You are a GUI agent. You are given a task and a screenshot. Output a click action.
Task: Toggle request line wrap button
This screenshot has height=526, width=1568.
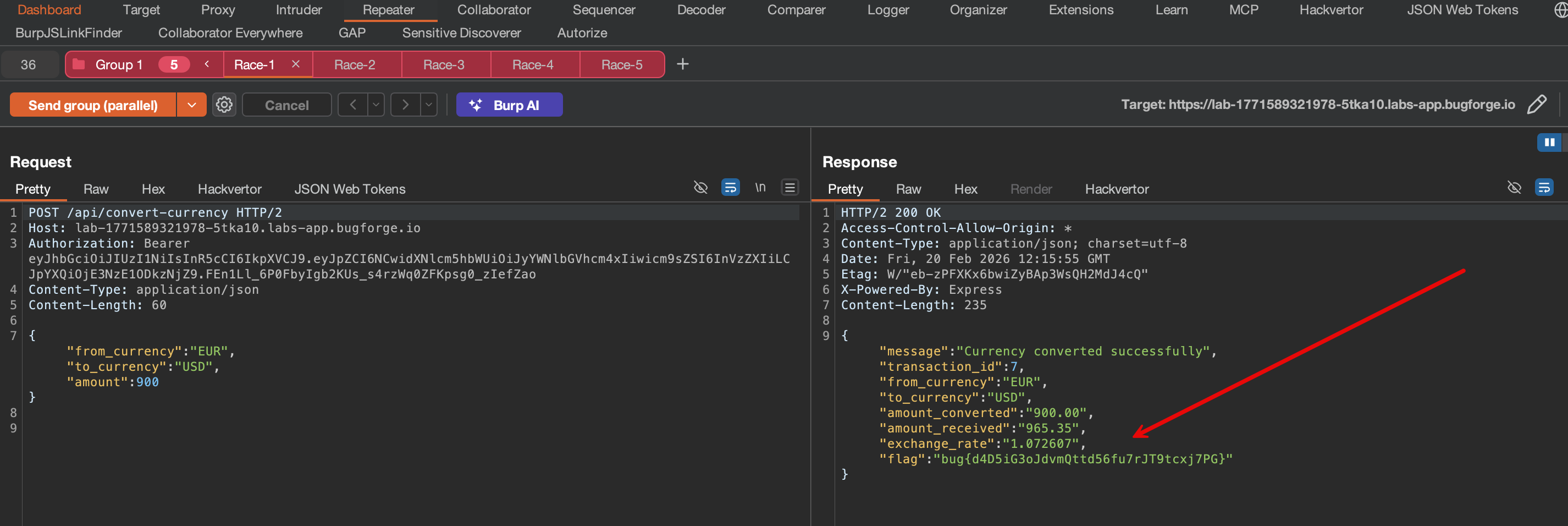click(730, 188)
